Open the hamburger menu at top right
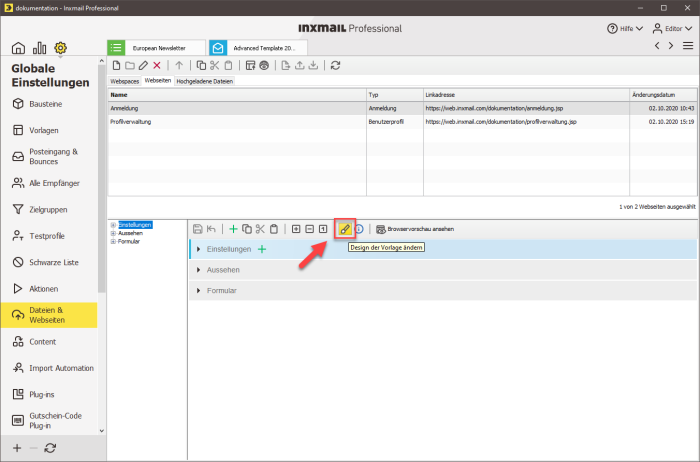The image size is (700, 462). coord(688,46)
